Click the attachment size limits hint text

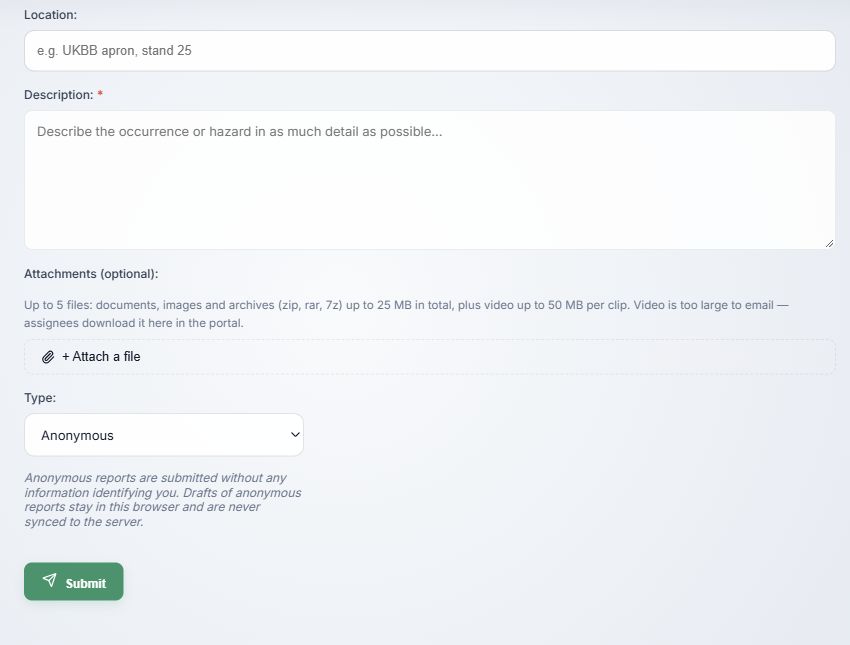(406, 314)
